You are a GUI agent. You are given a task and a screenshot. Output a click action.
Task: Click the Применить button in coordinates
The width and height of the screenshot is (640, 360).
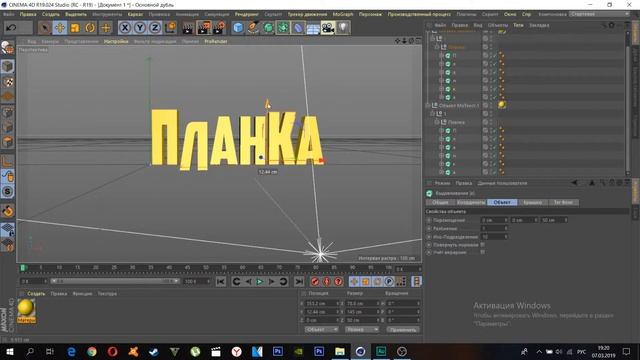point(403,329)
